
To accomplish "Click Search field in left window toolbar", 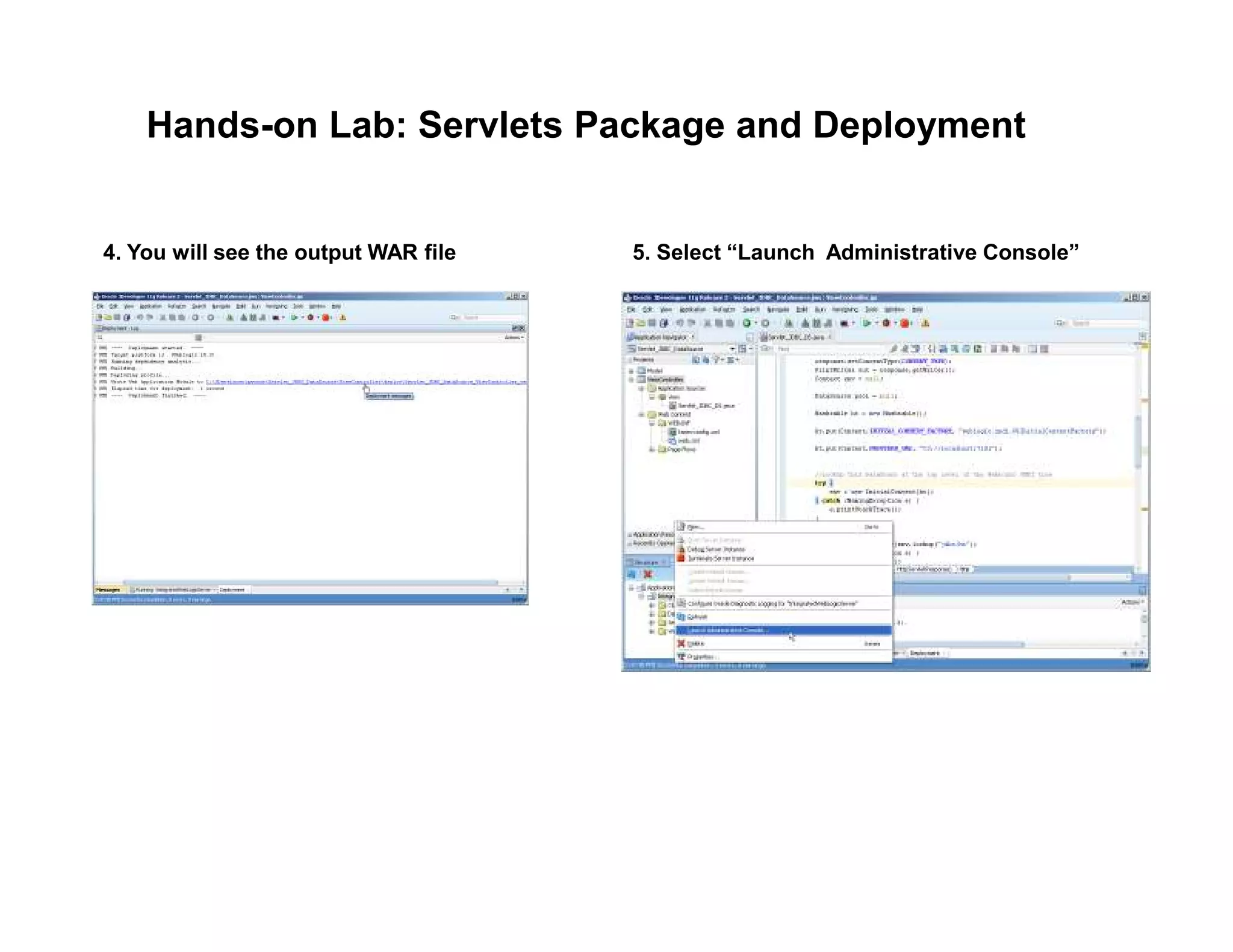I will (488, 318).
